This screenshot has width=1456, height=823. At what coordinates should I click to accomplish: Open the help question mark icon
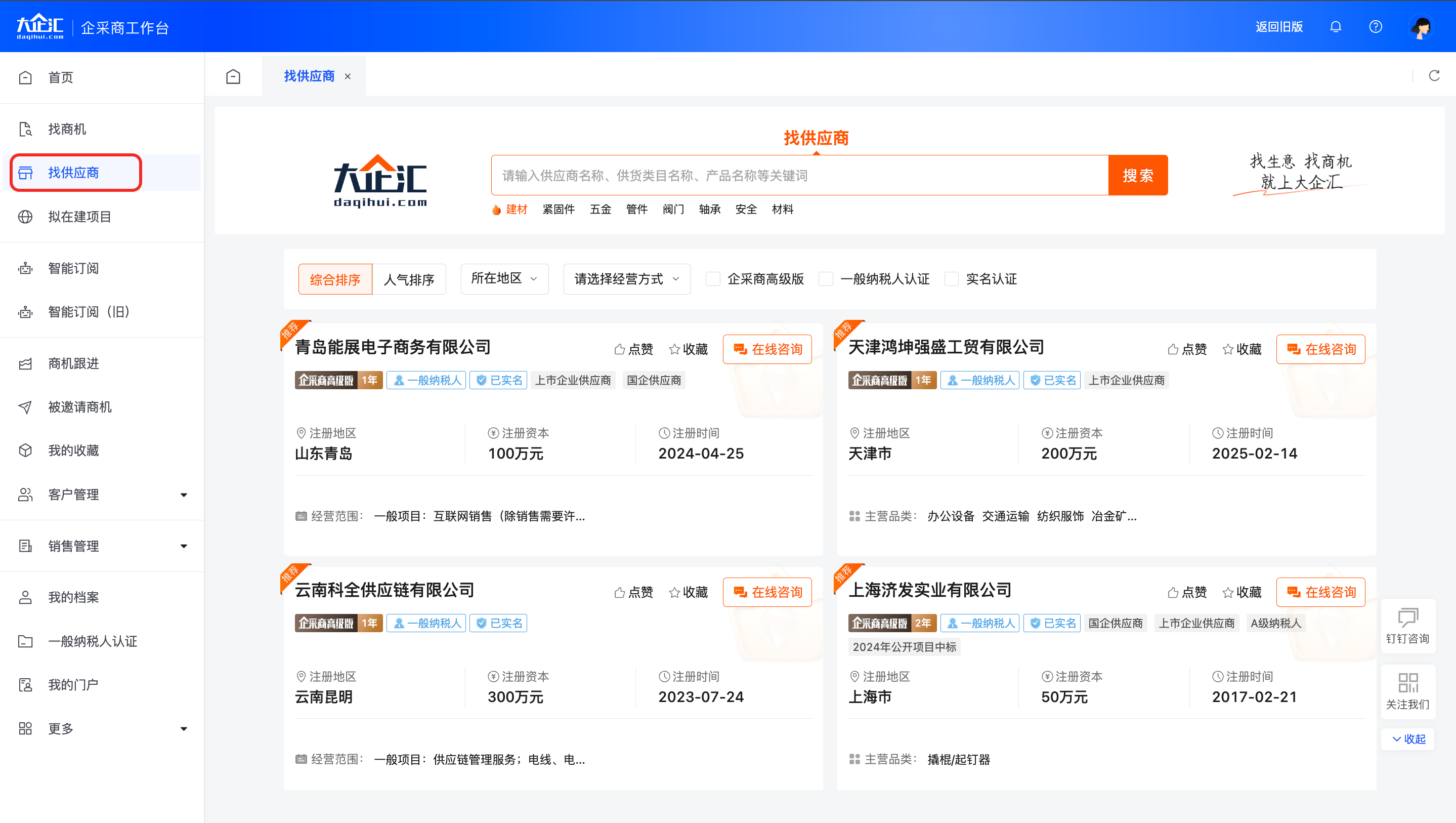(x=1375, y=27)
